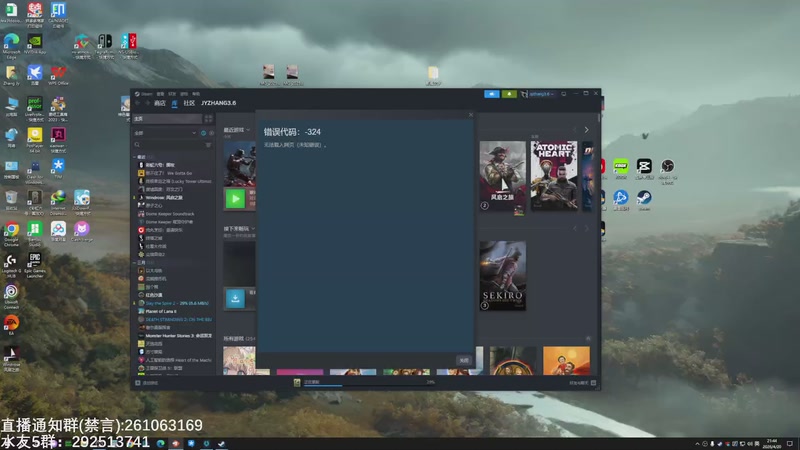Open Logitech G HUB desktop icon
Viewport: 800px width, 450px height.
[x=11, y=265]
